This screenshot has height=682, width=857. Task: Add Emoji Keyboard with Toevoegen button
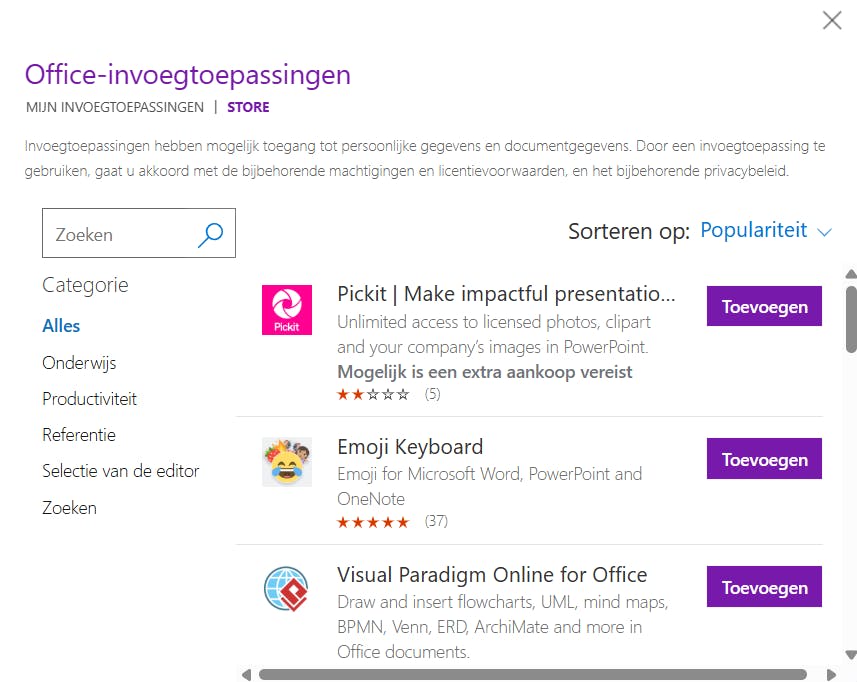pos(764,460)
